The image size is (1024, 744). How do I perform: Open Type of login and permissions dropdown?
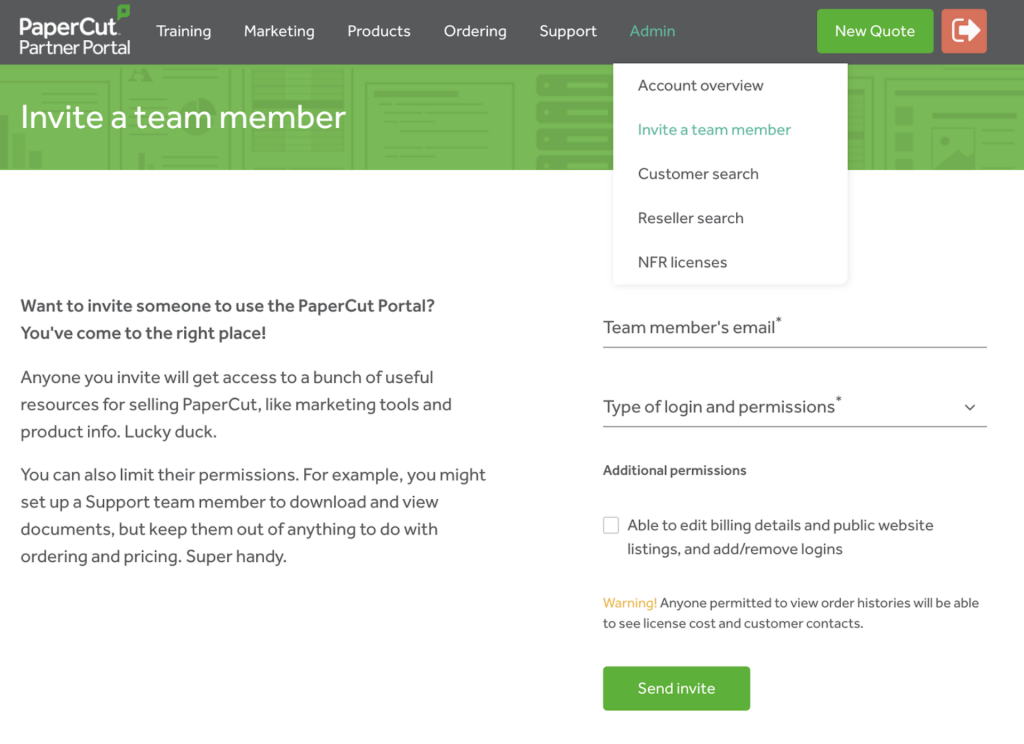point(794,407)
